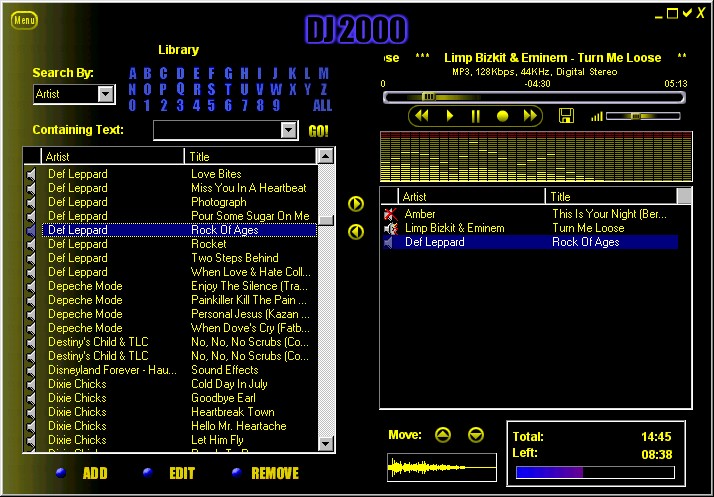This screenshot has height=497, width=714.
Task: Click speaker icon beside Rocket
Action: point(31,244)
